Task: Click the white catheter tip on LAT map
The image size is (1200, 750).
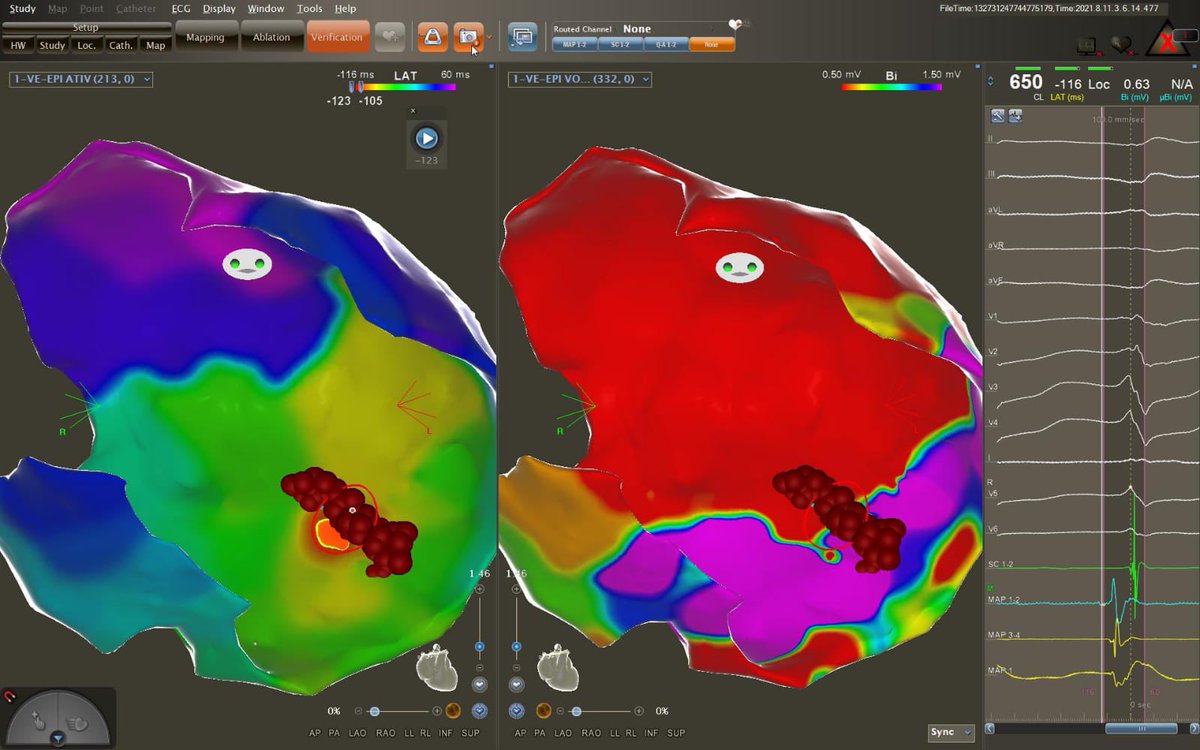Action: click(x=352, y=510)
